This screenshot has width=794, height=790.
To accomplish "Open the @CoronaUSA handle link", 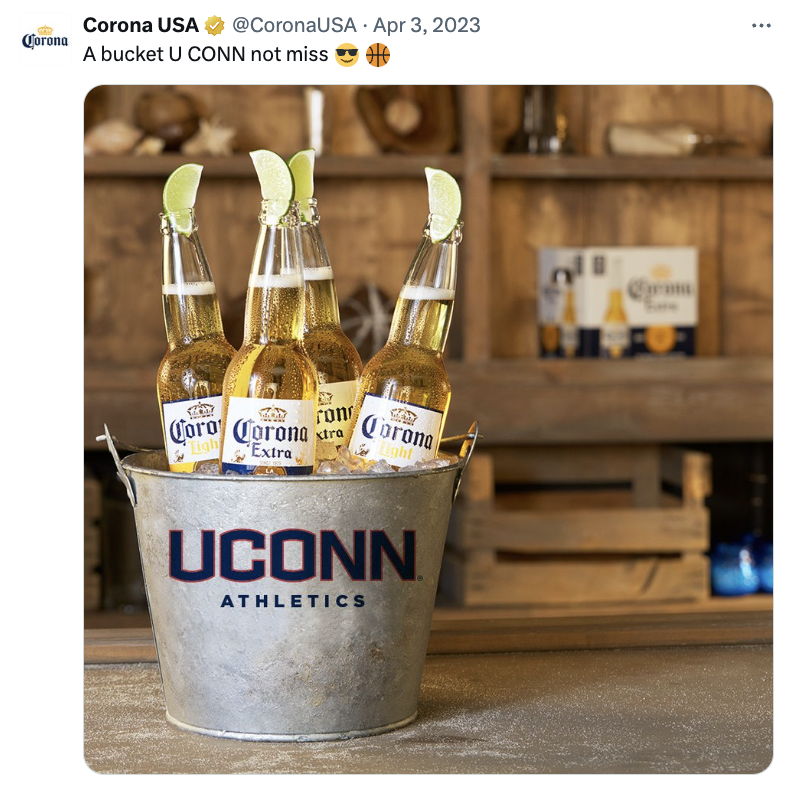I will click(295, 25).
